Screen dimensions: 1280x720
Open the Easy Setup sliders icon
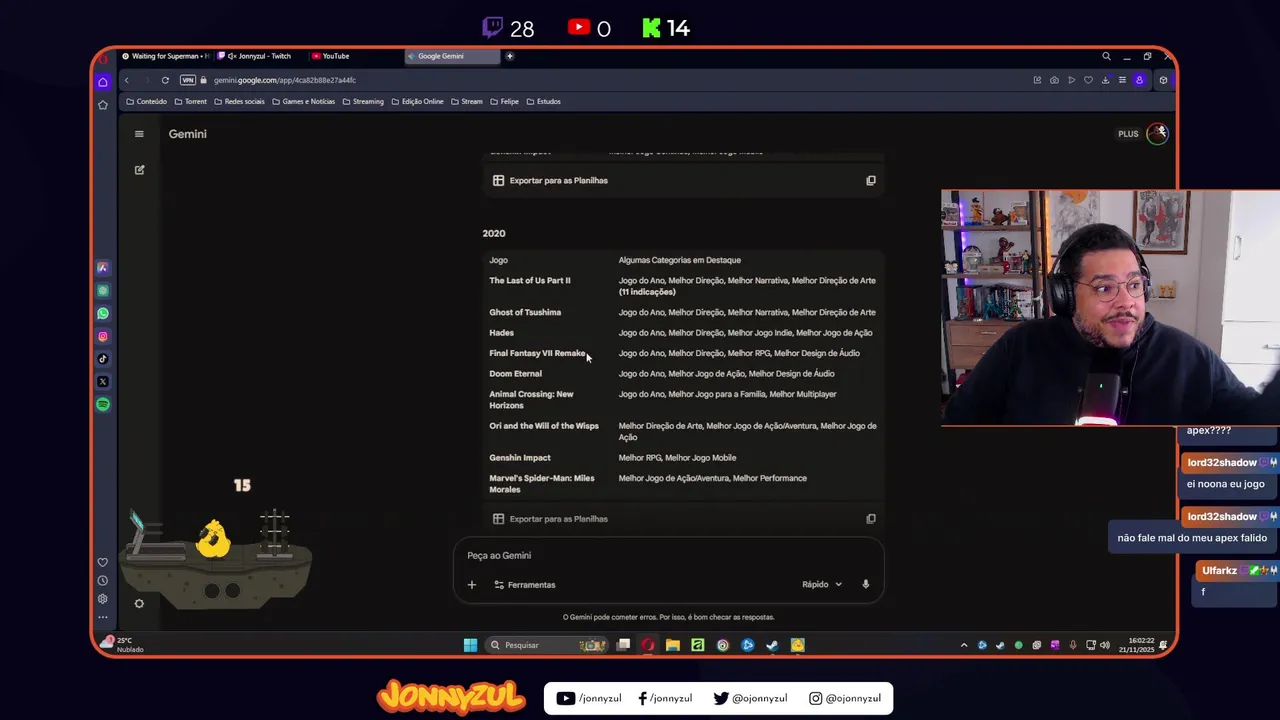coord(1122,80)
